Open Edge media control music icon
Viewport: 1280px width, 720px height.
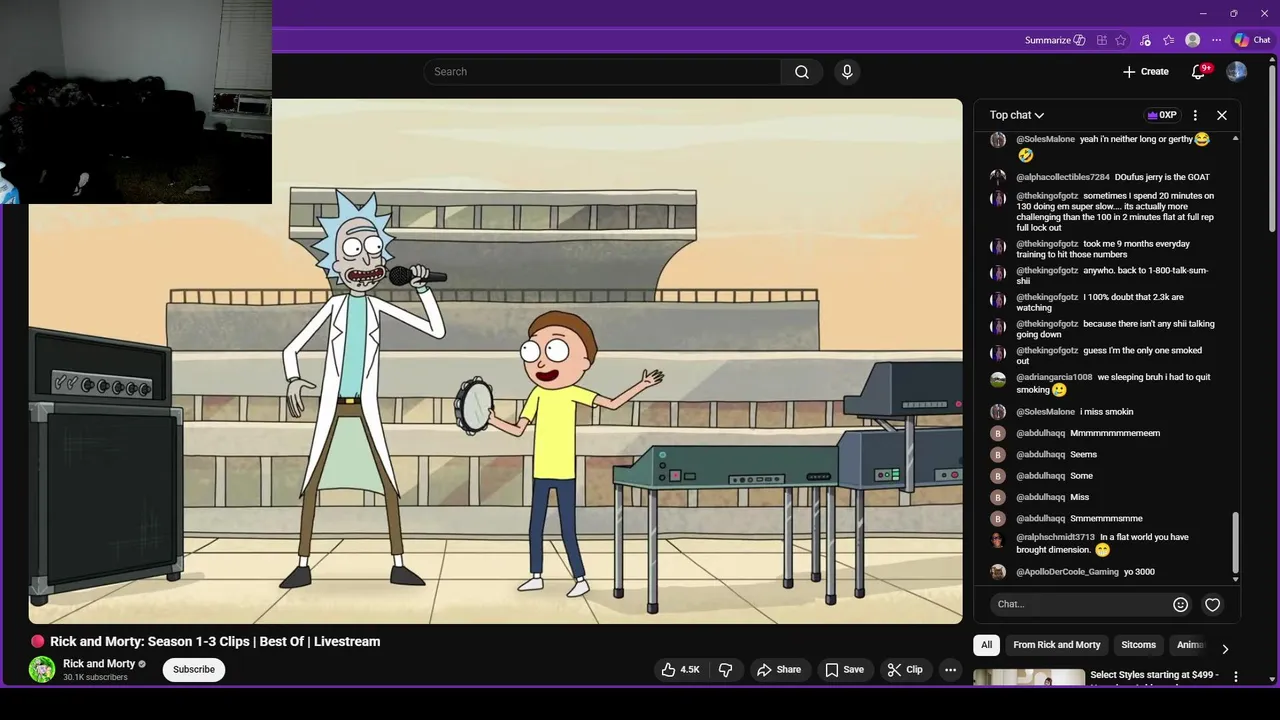(x=1145, y=40)
